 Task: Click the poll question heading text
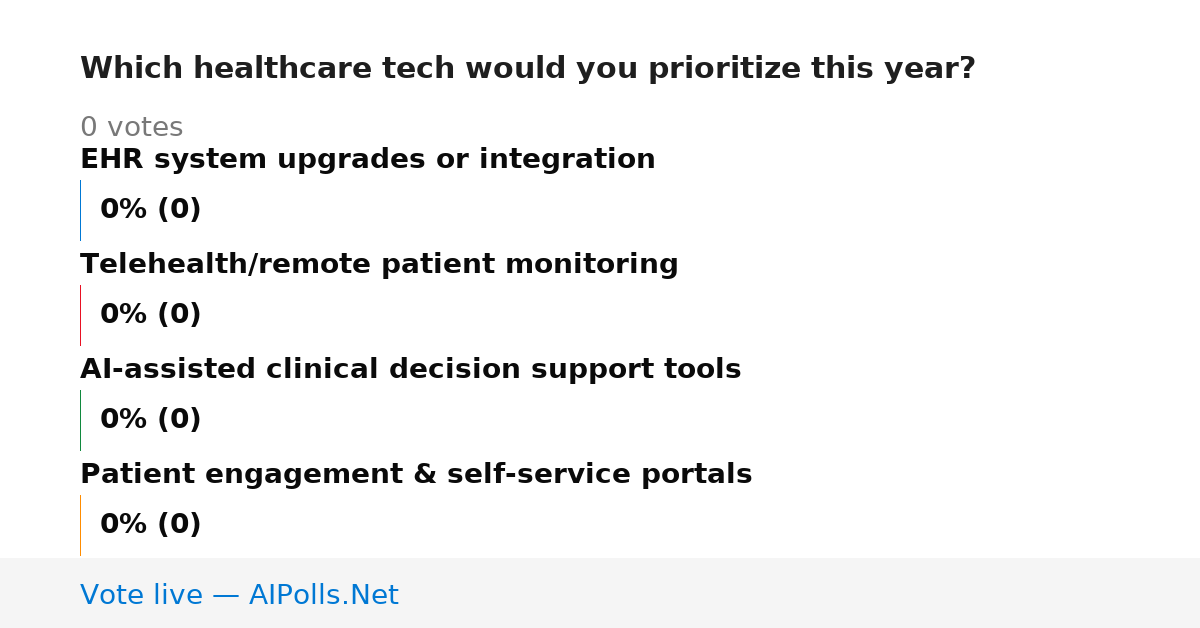pyautogui.click(x=527, y=69)
